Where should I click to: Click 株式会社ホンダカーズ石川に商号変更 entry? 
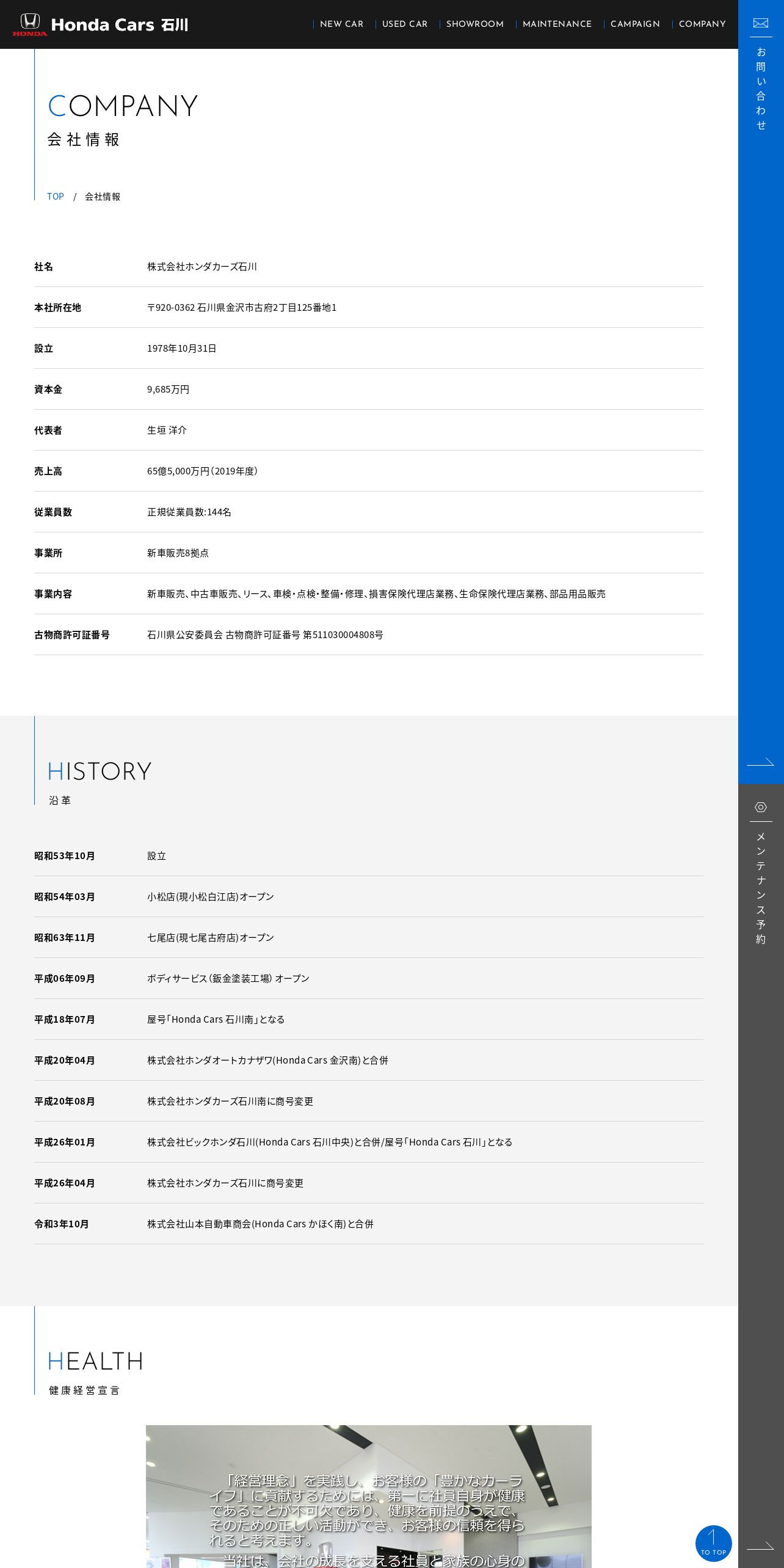click(225, 1183)
